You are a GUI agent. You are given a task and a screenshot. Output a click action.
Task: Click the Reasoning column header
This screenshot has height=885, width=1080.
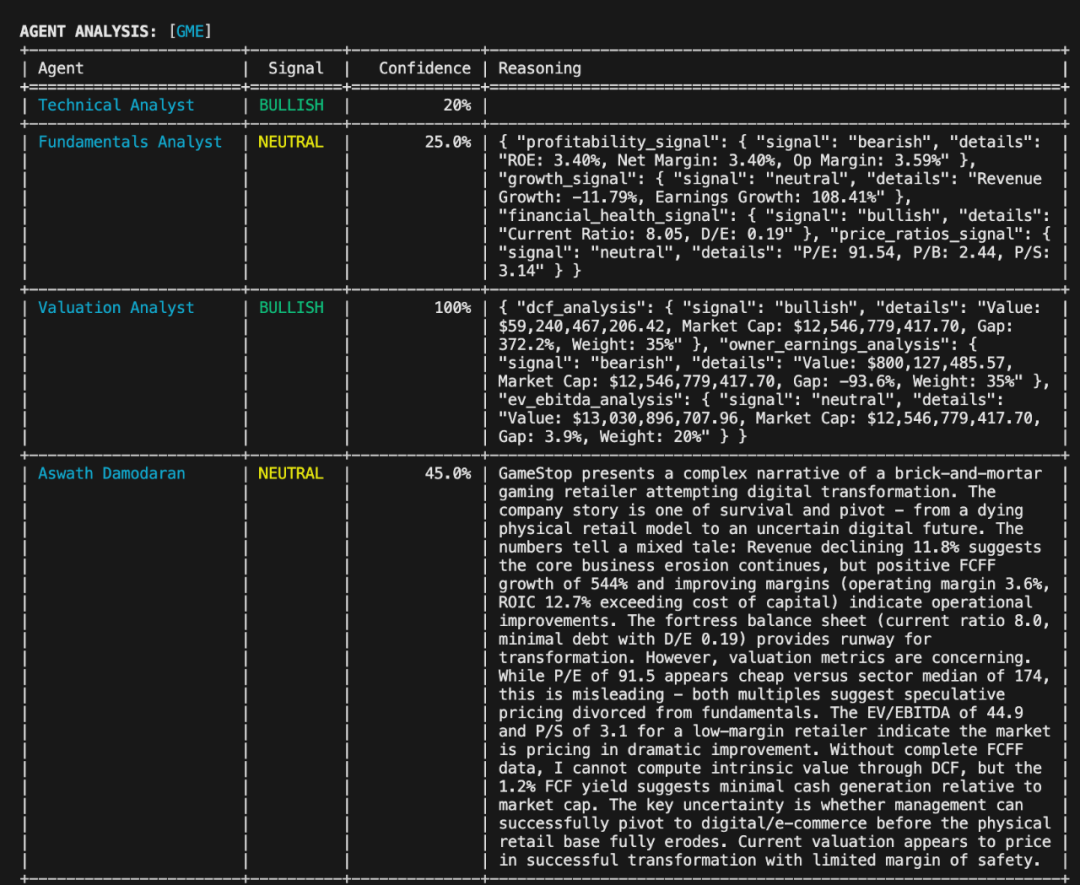coord(539,69)
